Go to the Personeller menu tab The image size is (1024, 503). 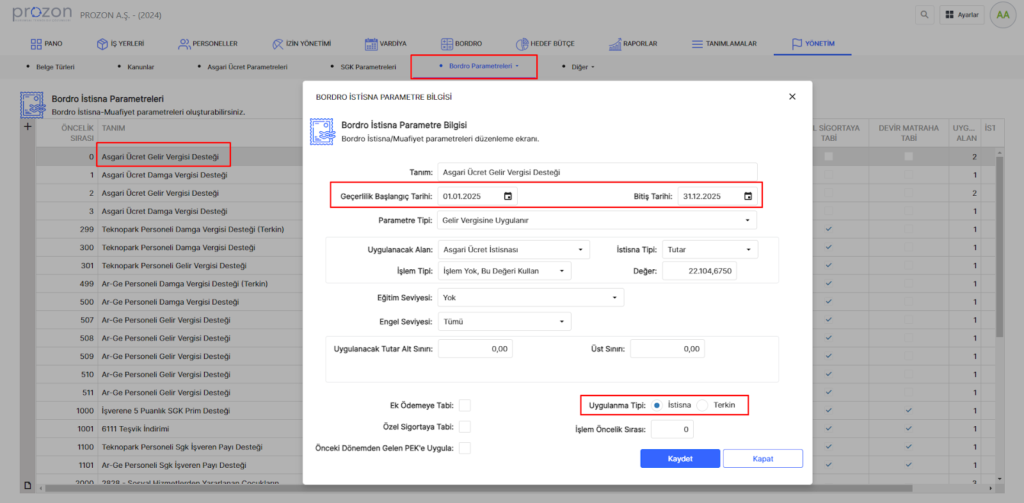208,44
